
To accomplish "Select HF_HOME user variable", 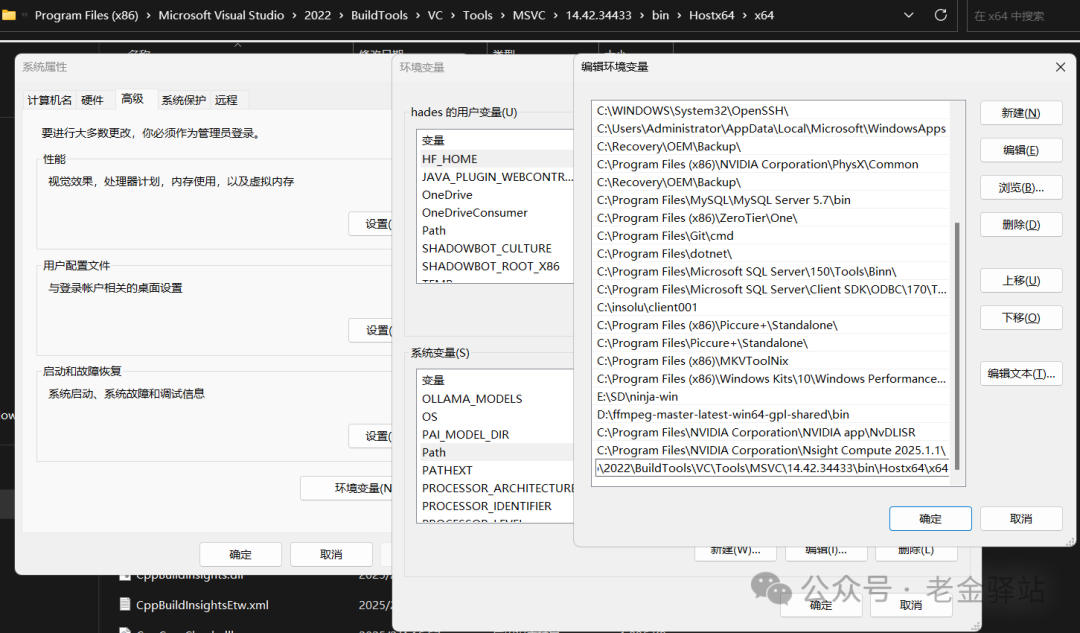I will point(496,158).
